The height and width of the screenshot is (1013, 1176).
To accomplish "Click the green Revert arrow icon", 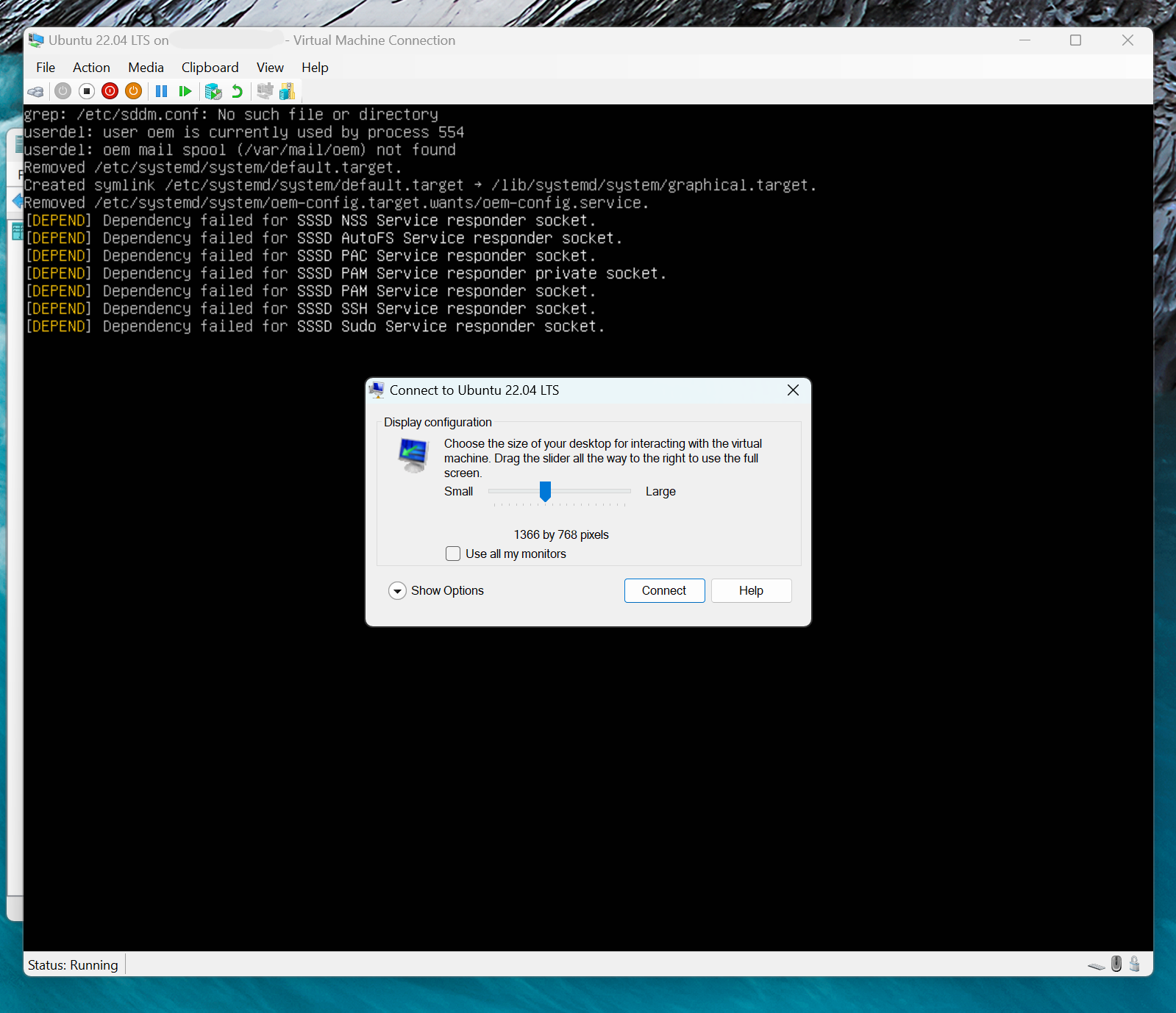I will pos(237,91).
